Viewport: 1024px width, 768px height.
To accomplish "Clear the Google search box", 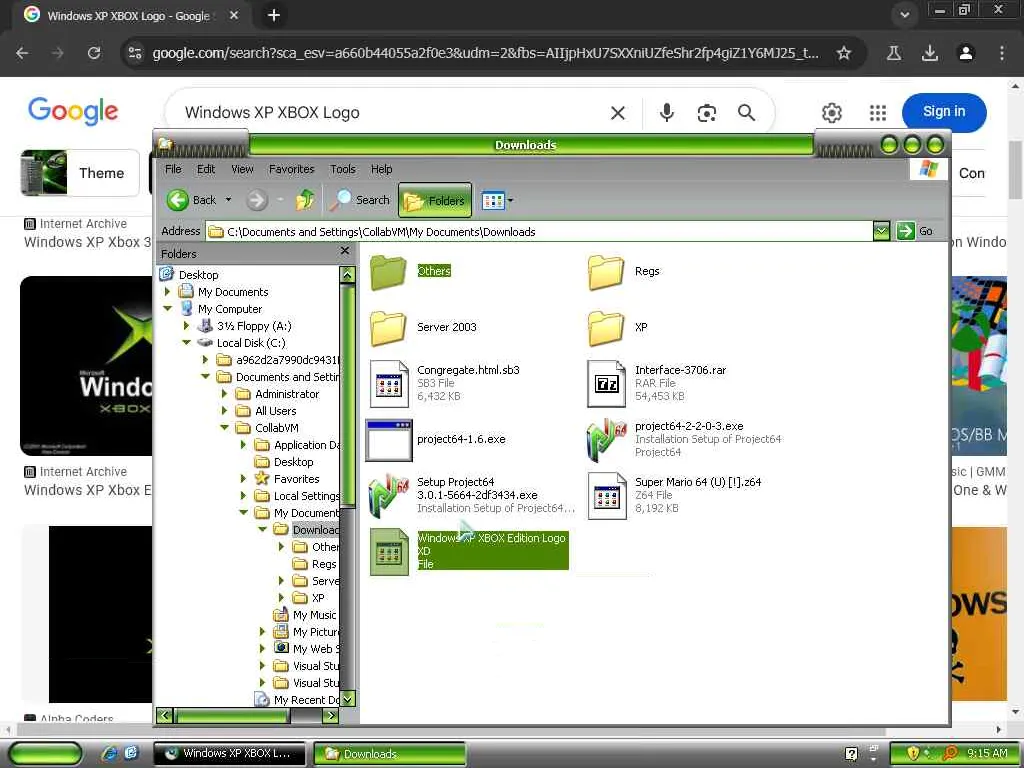I will pos(618,113).
